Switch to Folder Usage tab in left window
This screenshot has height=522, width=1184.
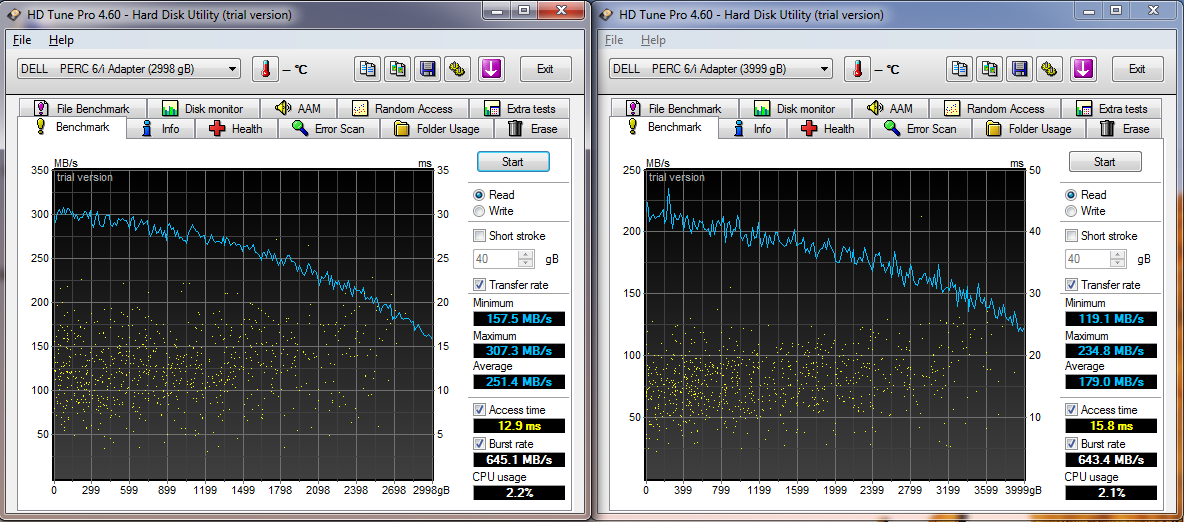tap(436, 128)
